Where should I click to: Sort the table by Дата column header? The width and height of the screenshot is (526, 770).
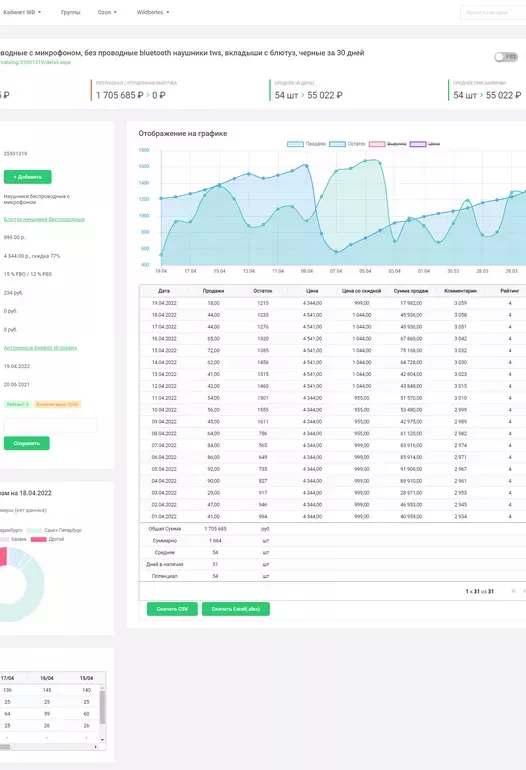point(164,291)
